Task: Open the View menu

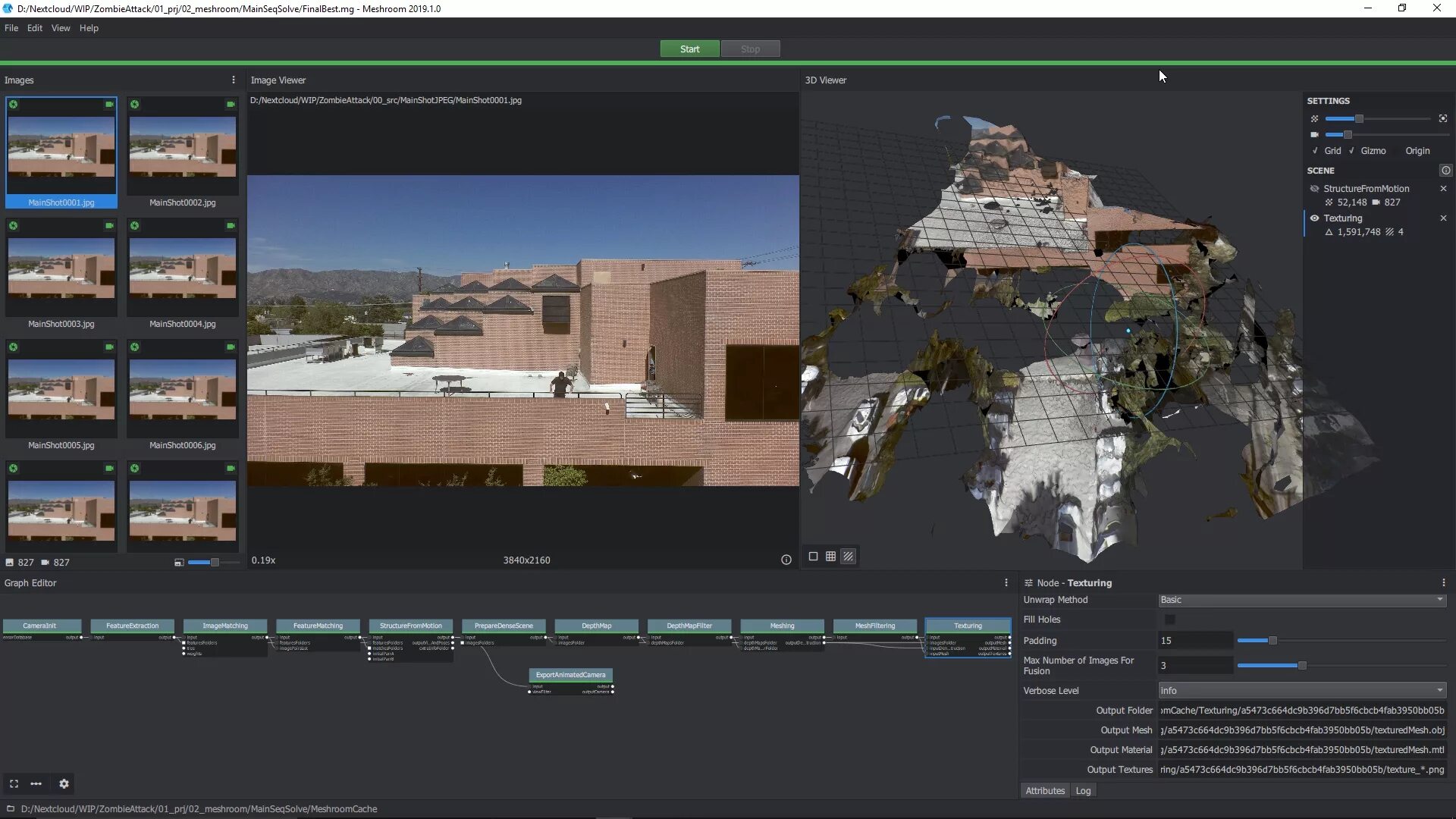Action: click(x=61, y=28)
